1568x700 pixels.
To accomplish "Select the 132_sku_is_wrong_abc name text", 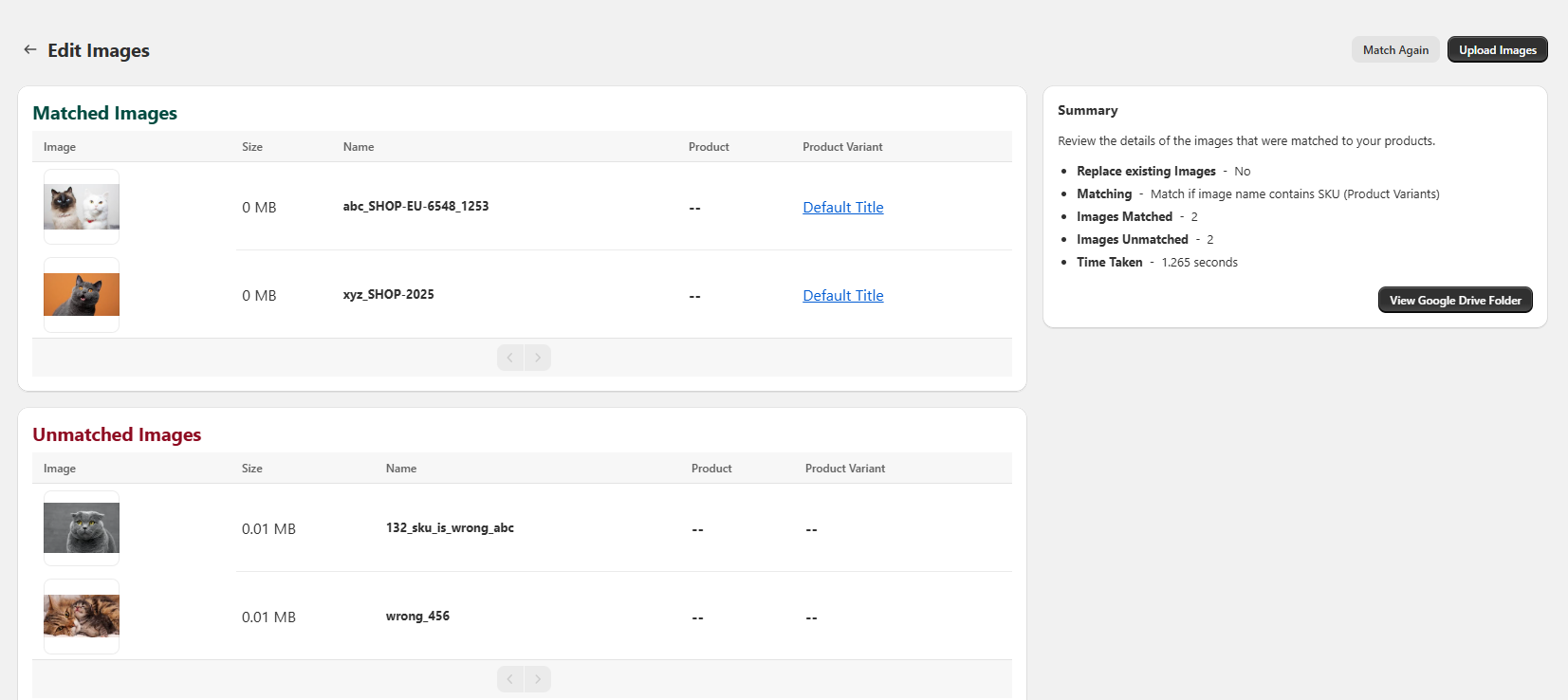I will pyautogui.click(x=450, y=528).
